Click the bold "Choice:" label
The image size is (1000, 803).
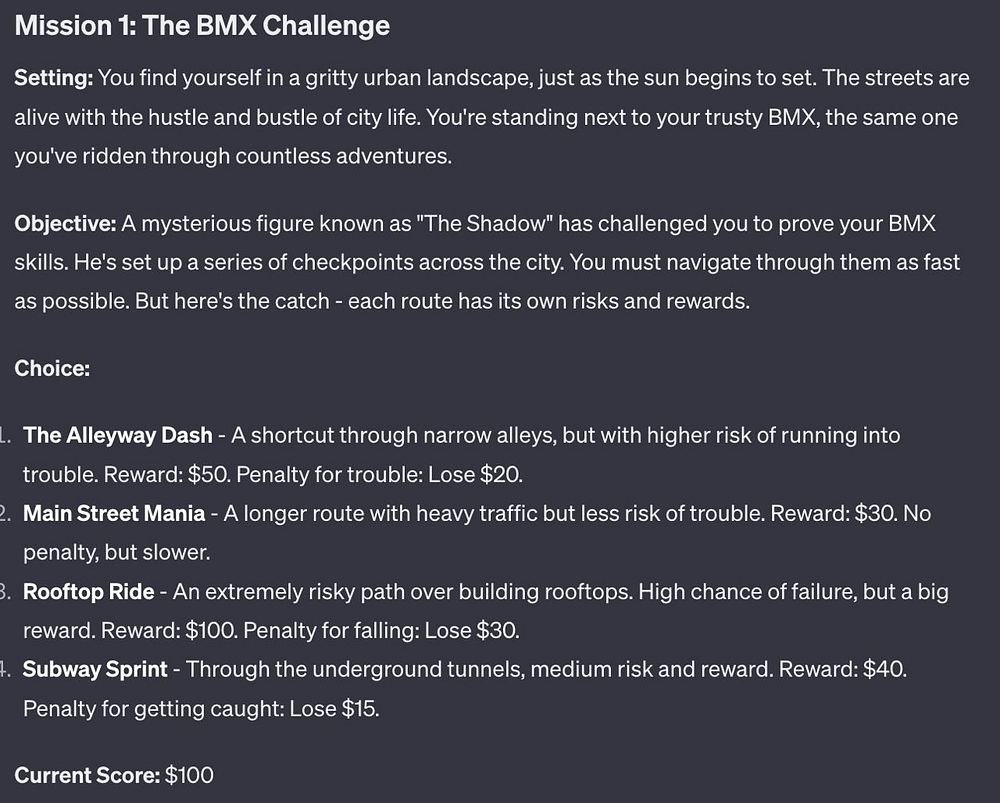[x=52, y=368]
